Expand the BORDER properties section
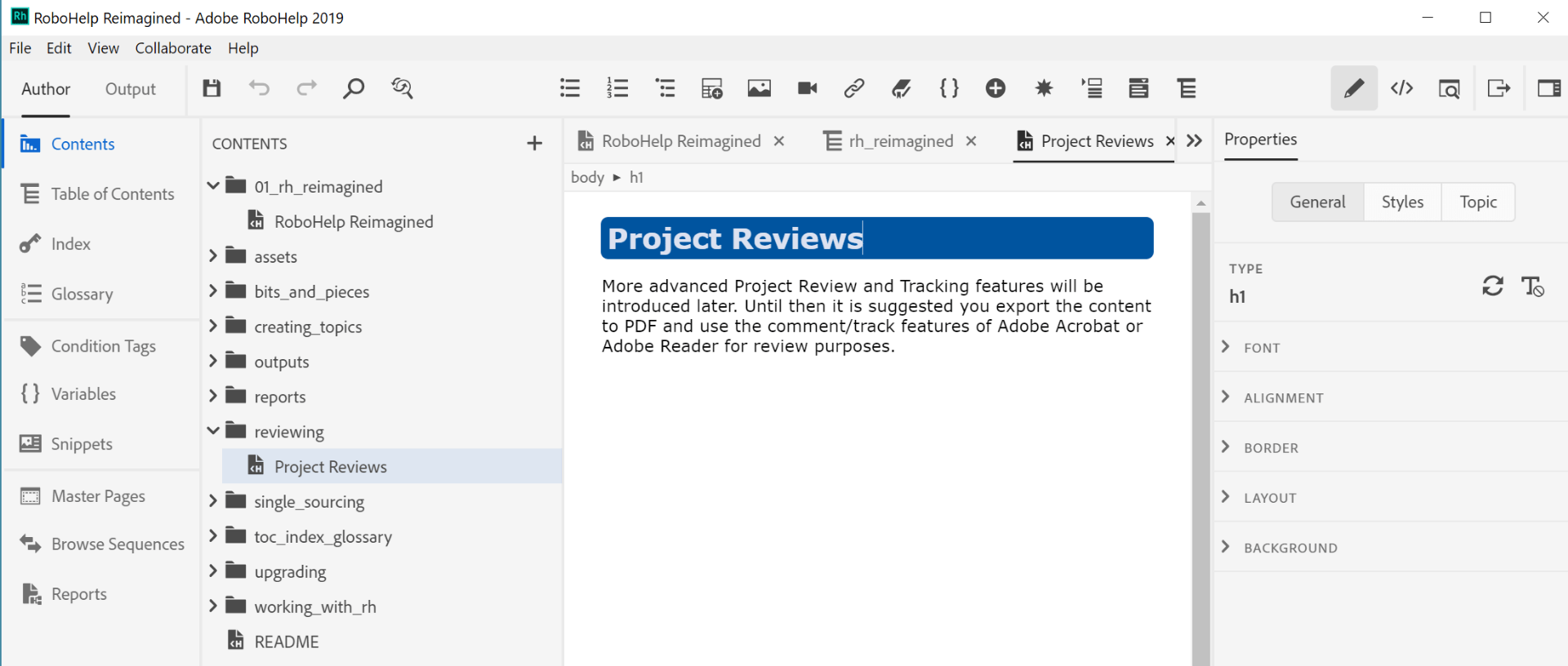 tap(1226, 446)
